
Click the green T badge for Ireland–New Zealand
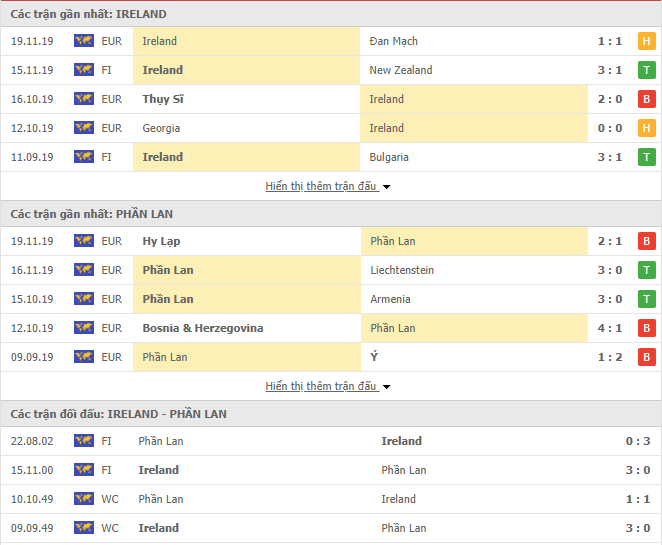click(646, 70)
